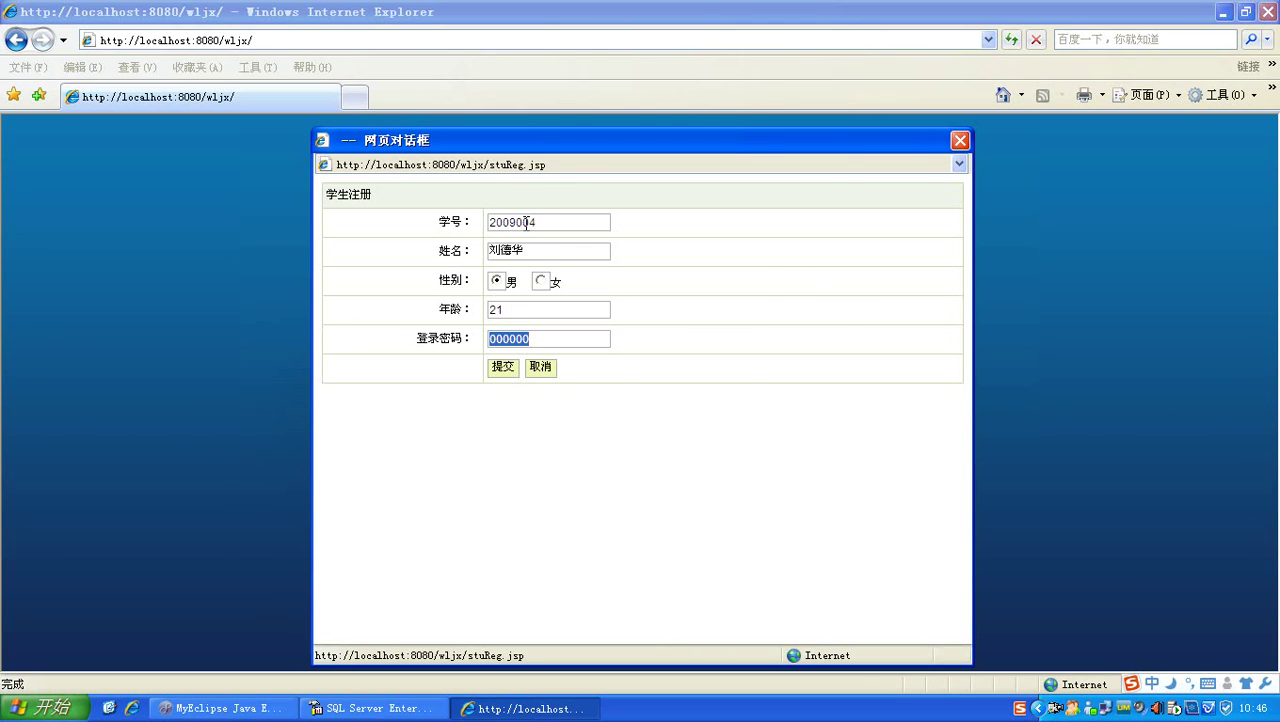Image resolution: width=1280 pixels, height=722 pixels.
Task: Open the print icon dropdown arrow
Action: (x=1102, y=95)
